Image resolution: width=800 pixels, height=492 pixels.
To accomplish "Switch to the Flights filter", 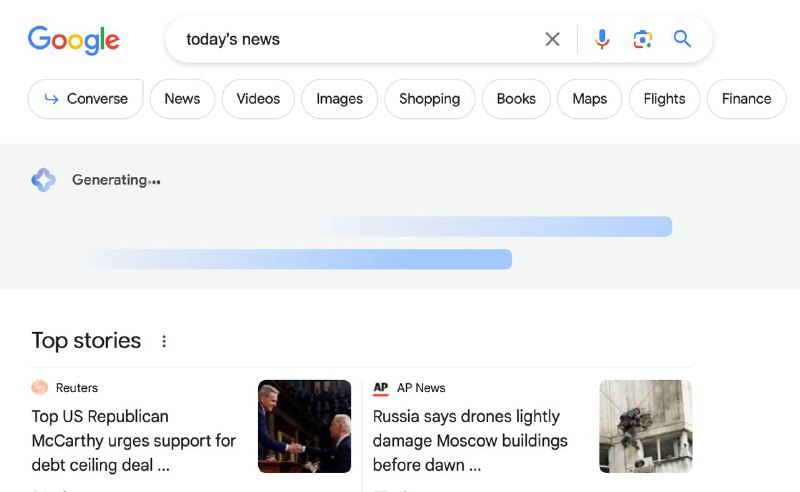I will pyautogui.click(x=664, y=99).
